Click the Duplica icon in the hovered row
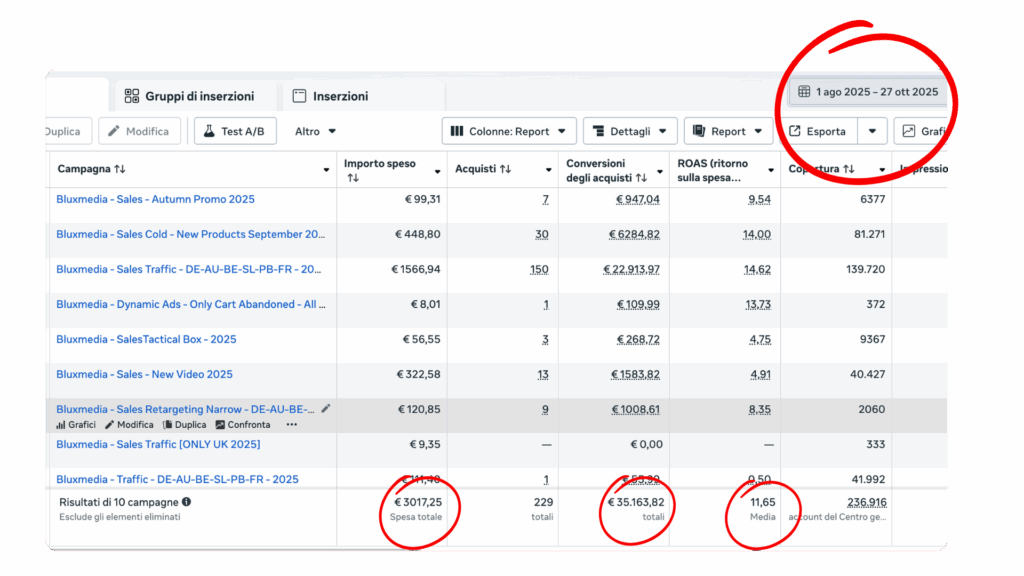The image size is (1024, 576). tap(166, 425)
